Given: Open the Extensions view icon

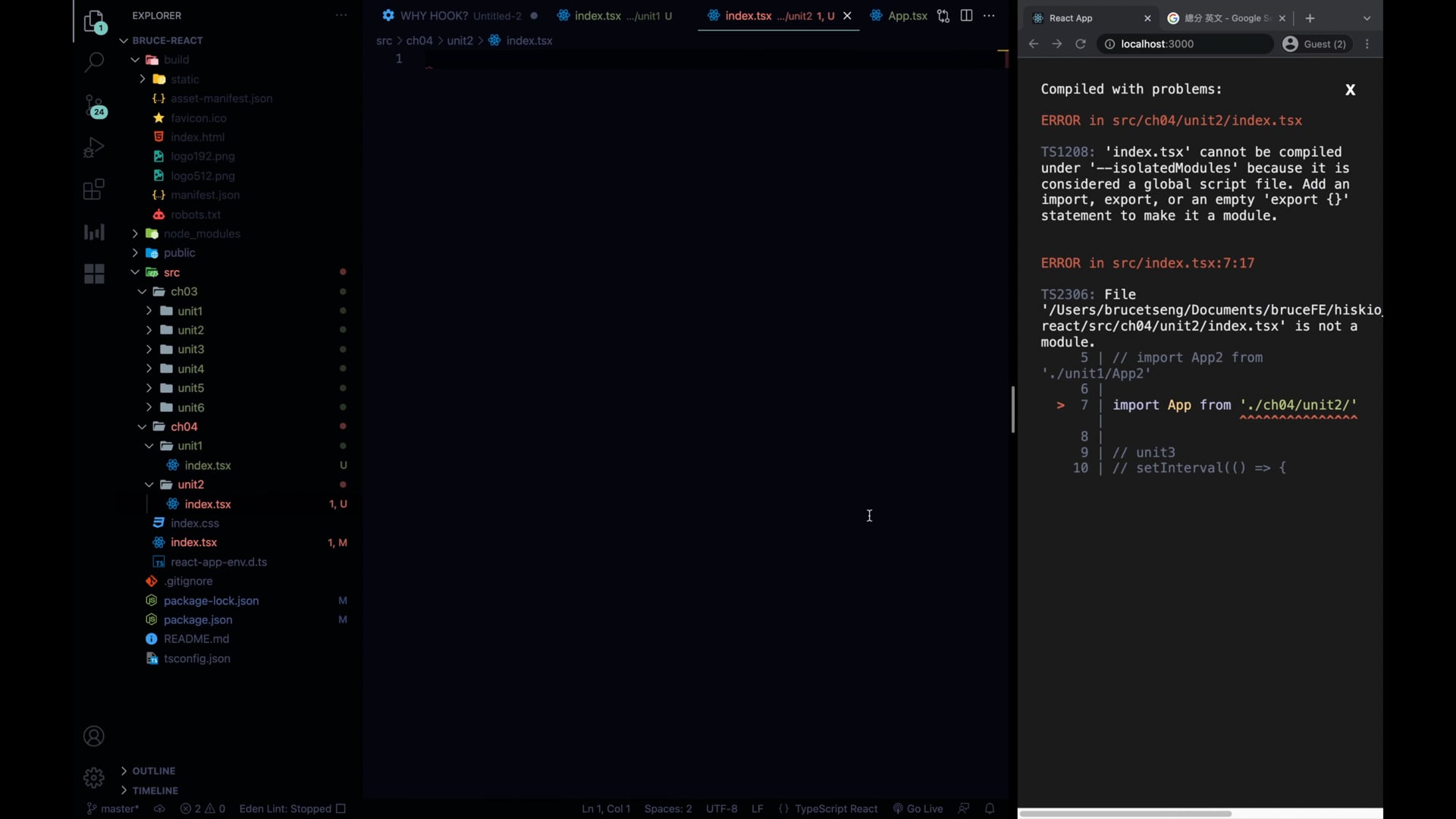Looking at the screenshot, I should pos(93,190).
